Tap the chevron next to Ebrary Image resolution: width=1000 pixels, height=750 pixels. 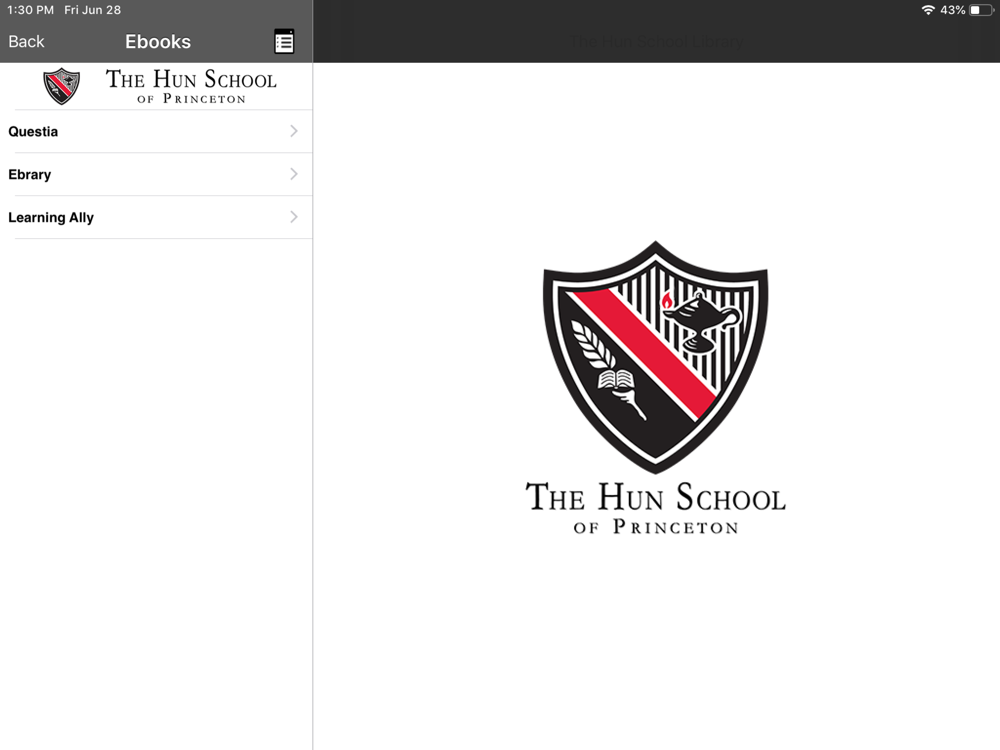coord(293,174)
